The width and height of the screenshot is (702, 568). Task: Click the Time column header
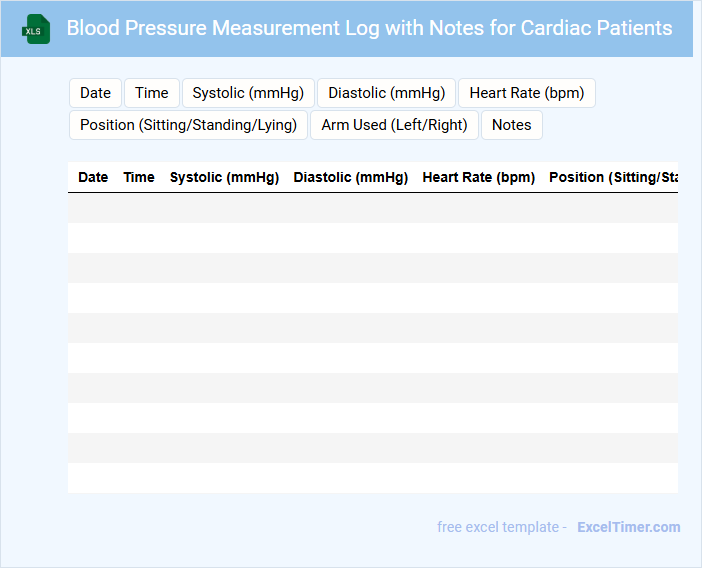click(139, 177)
